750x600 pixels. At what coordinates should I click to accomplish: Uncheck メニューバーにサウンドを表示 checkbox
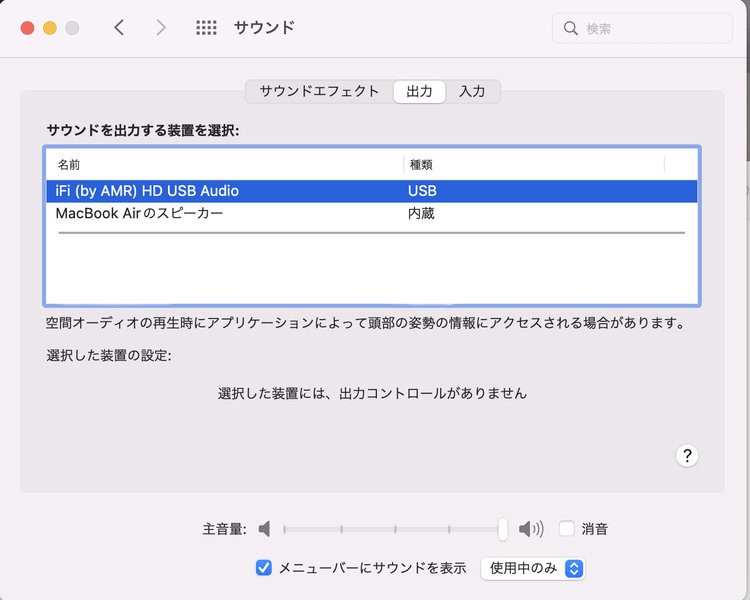(x=264, y=568)
